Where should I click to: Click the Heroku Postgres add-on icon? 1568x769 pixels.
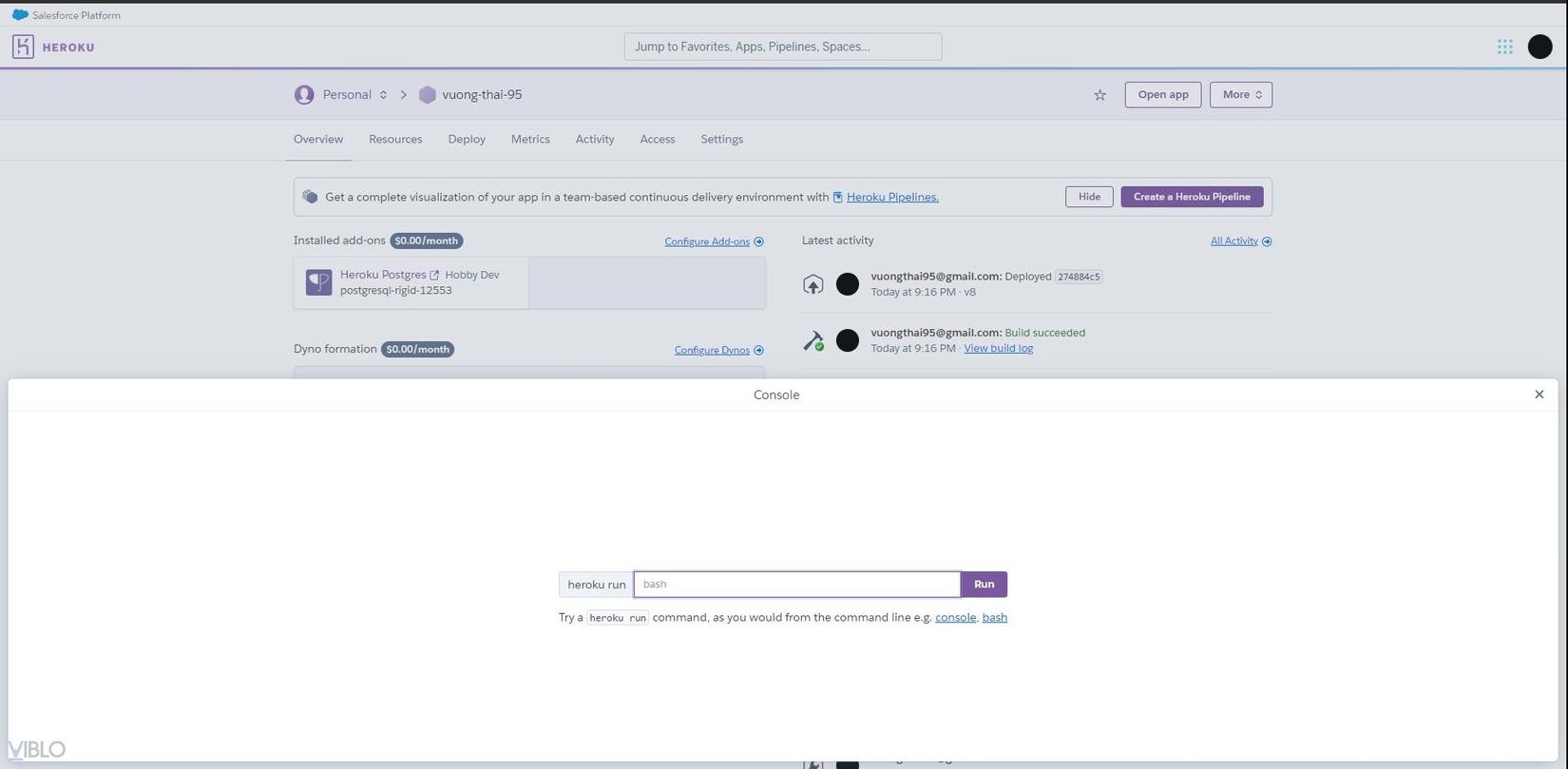tap(318, 282)
